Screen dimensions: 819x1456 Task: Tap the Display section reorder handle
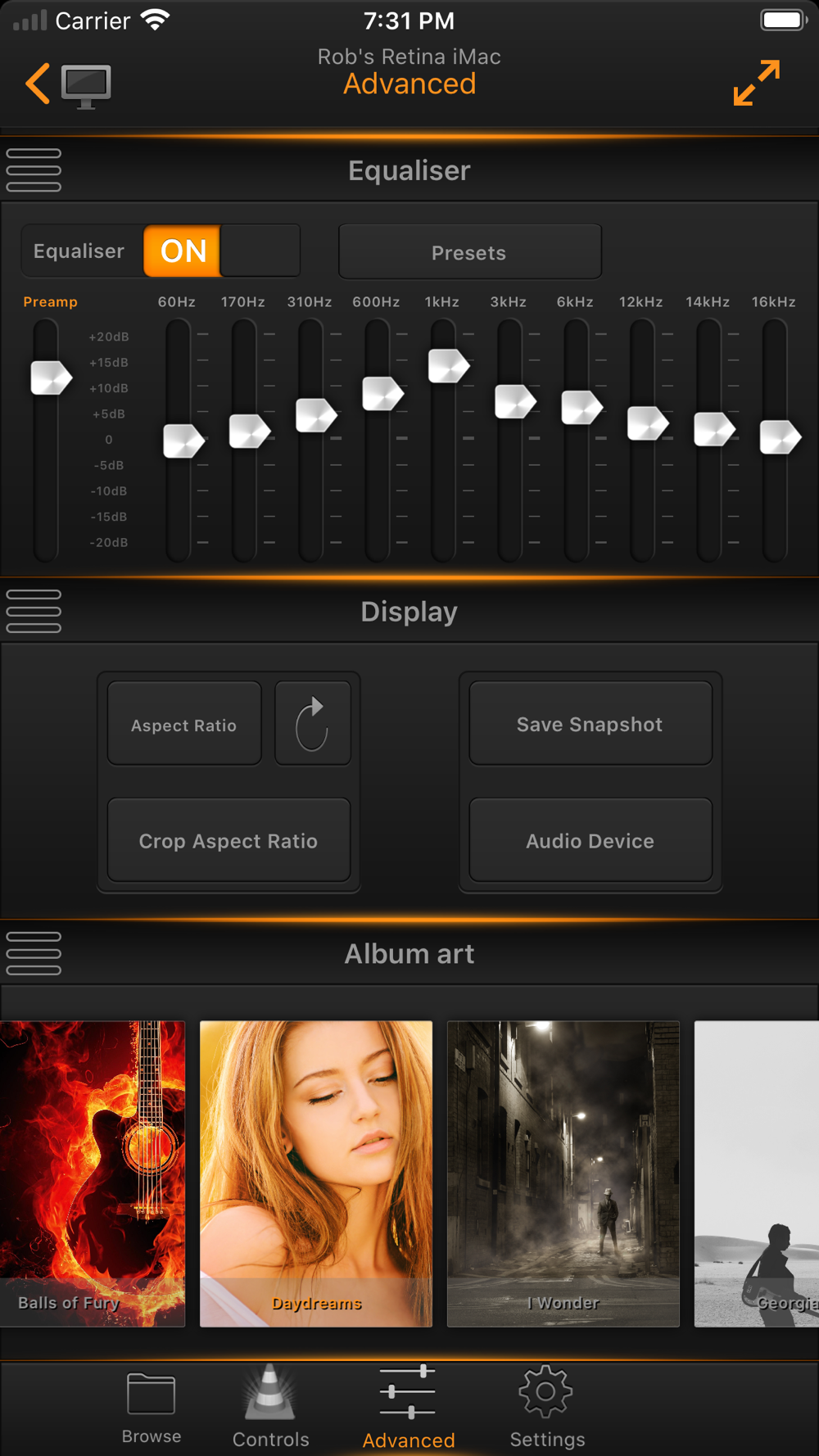[x=34, y=611]
